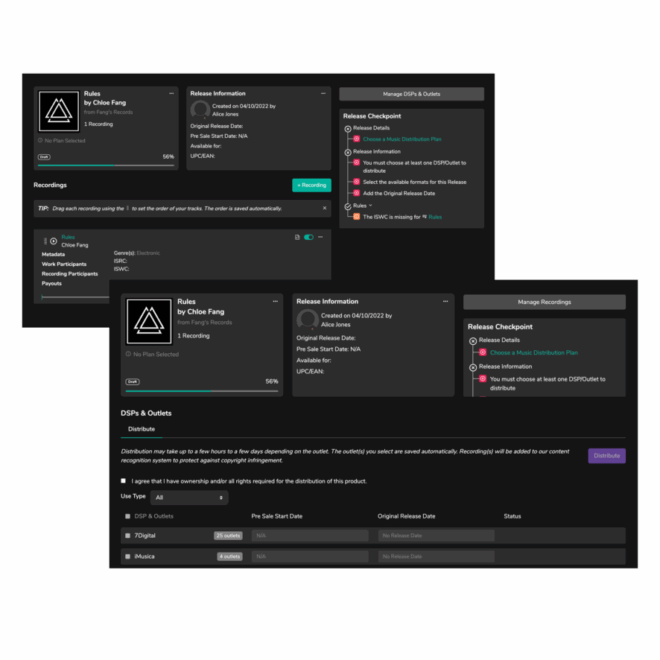Click the Draft badge in the back window
Viewport: 660px width, 660px height.
(44, 157)
